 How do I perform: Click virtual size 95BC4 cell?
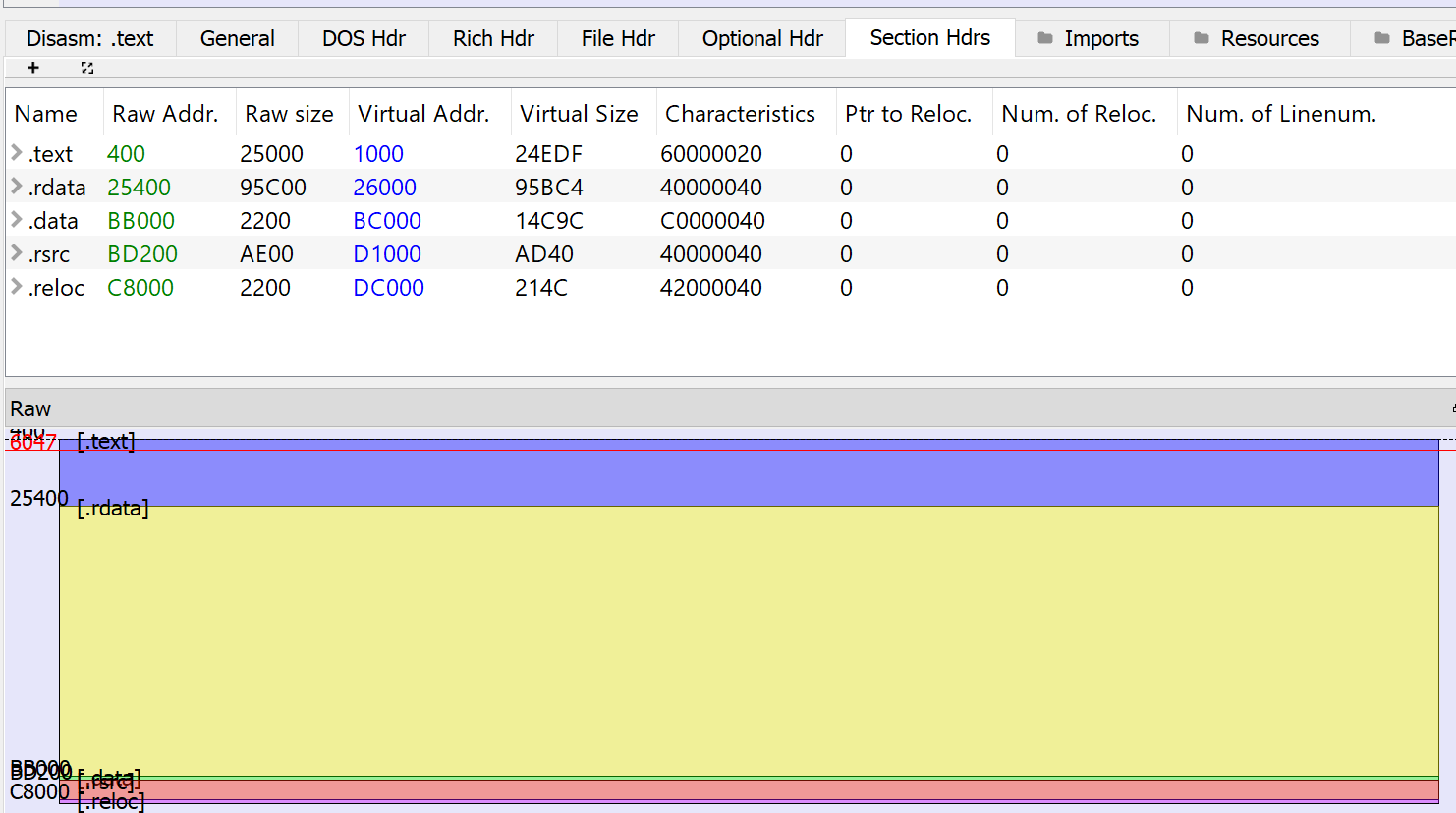click(549, 188)
